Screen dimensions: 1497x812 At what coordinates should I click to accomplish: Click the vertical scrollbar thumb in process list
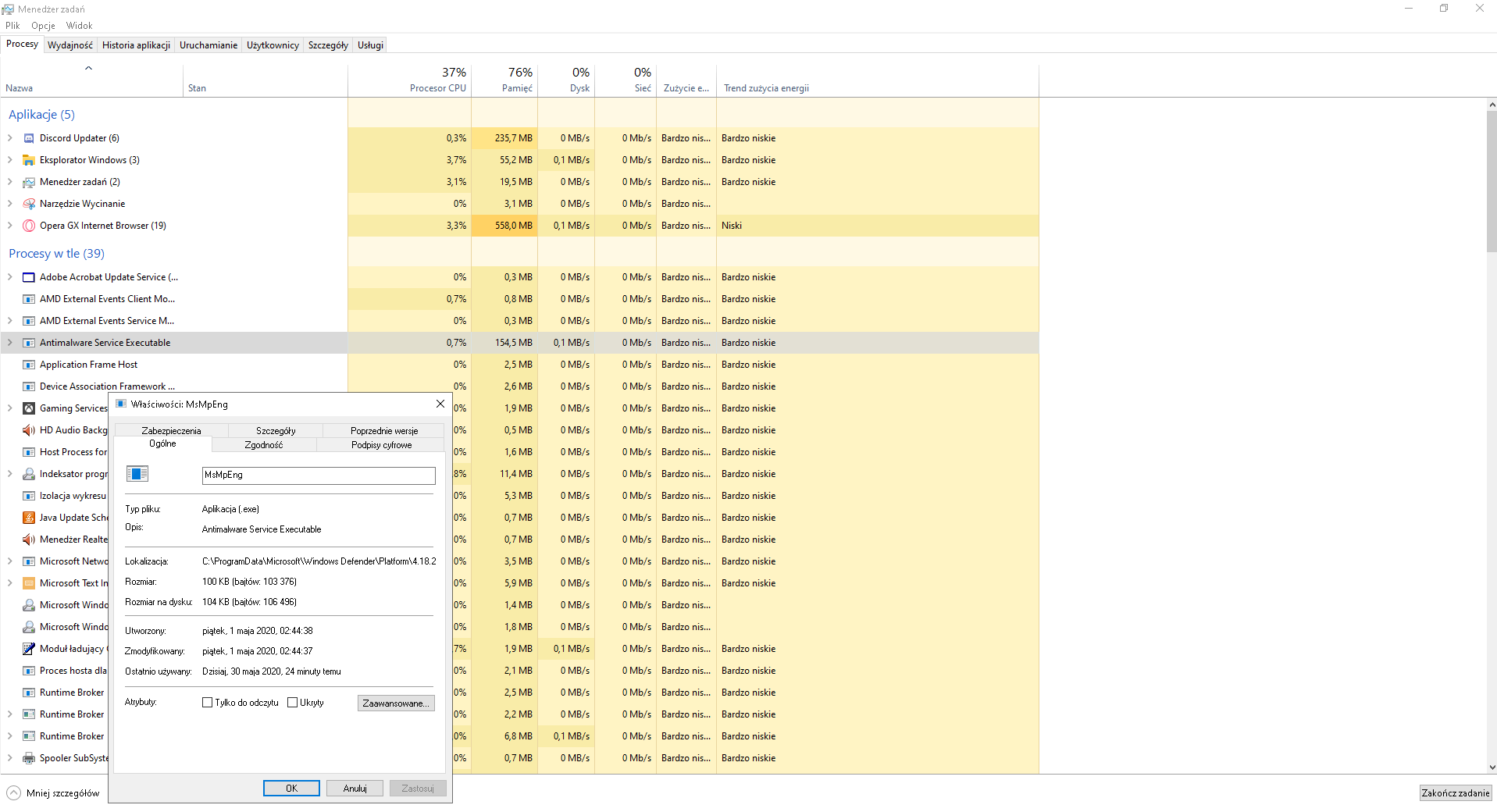coord(1492,181)
